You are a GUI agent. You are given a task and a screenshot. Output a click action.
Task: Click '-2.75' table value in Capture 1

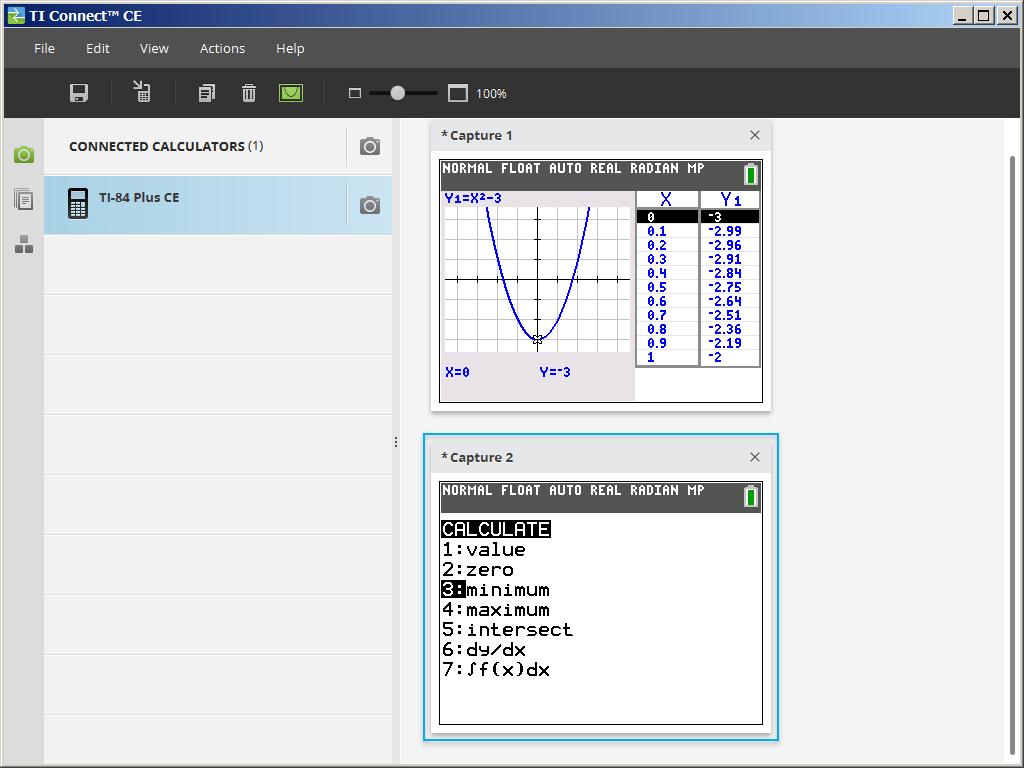pos(725,287)
